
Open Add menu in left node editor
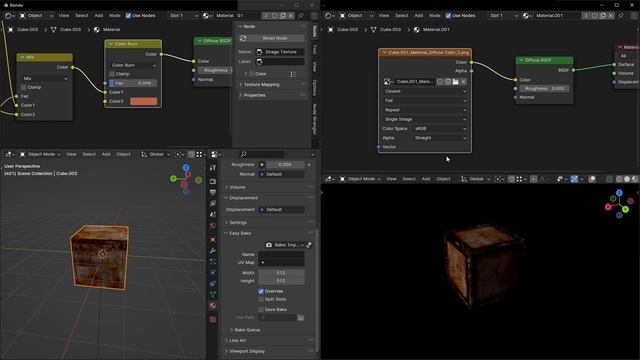99,16
